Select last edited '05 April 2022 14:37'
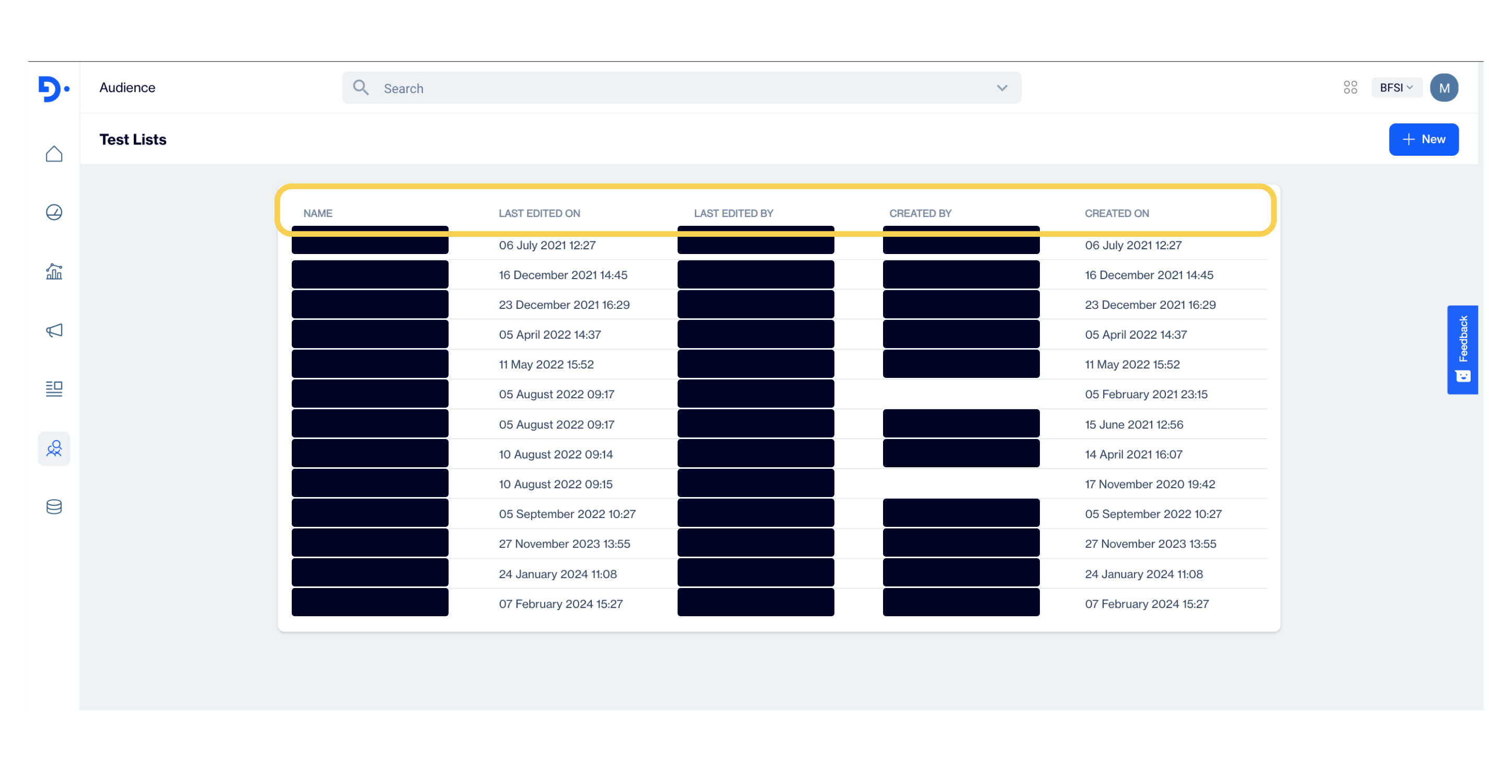 coord(549,335)
